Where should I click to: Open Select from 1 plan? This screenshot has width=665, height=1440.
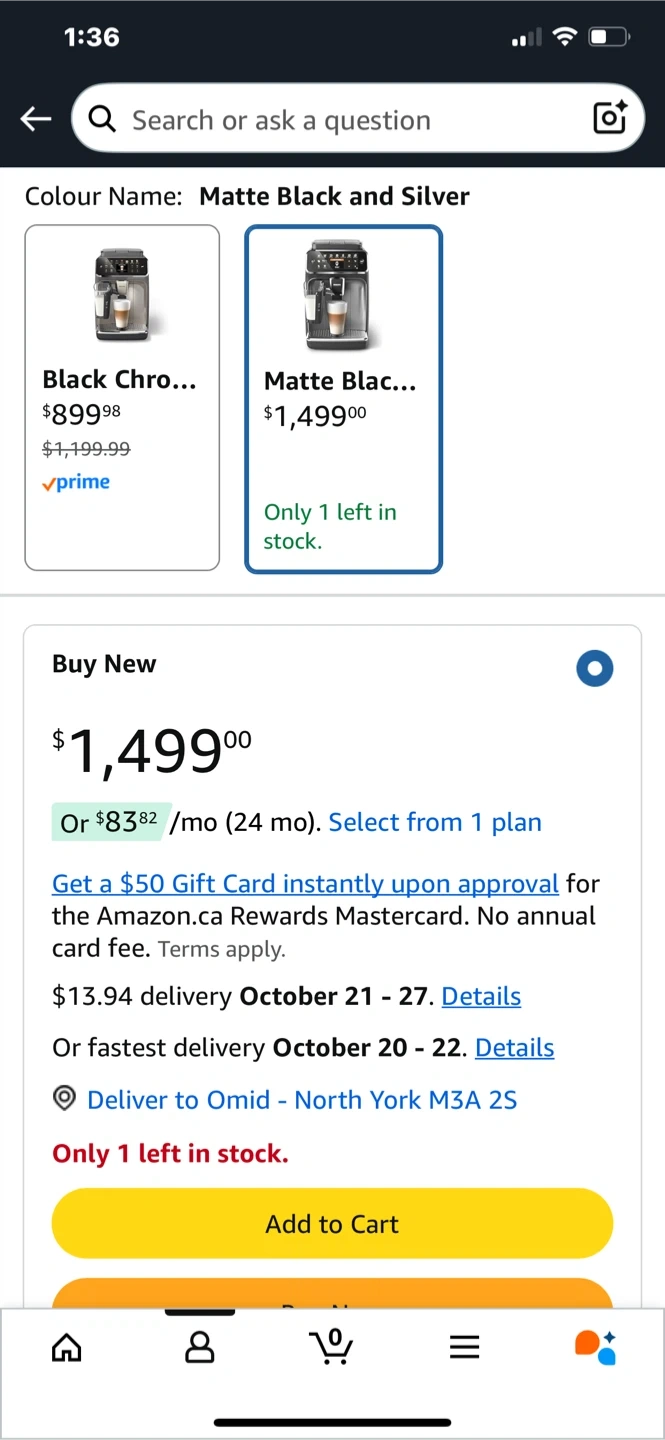[x=435, y=822]
